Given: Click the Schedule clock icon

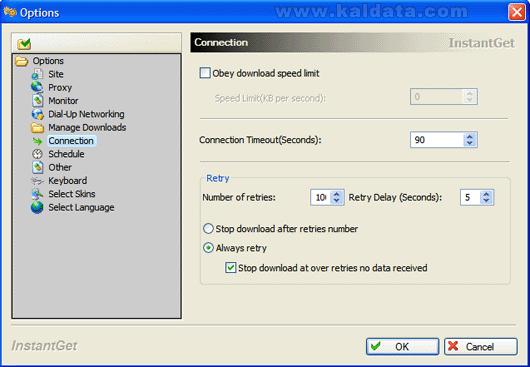Looking at the screenshot, I should pos(37,154).
